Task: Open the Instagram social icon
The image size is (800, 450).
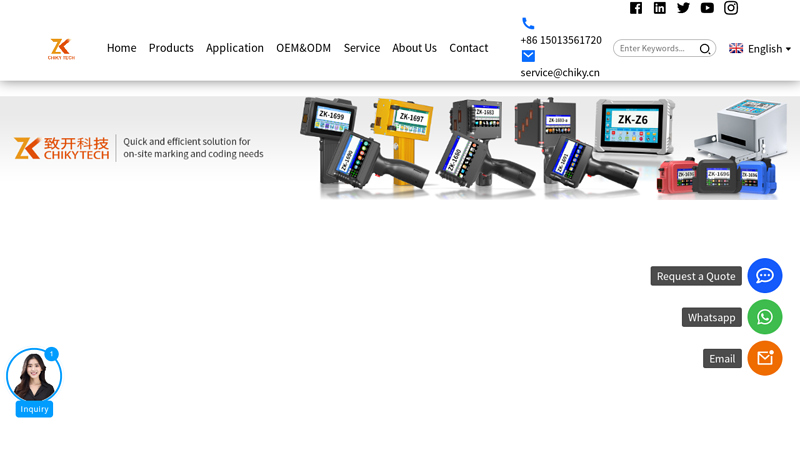Action: pos(731,8)
